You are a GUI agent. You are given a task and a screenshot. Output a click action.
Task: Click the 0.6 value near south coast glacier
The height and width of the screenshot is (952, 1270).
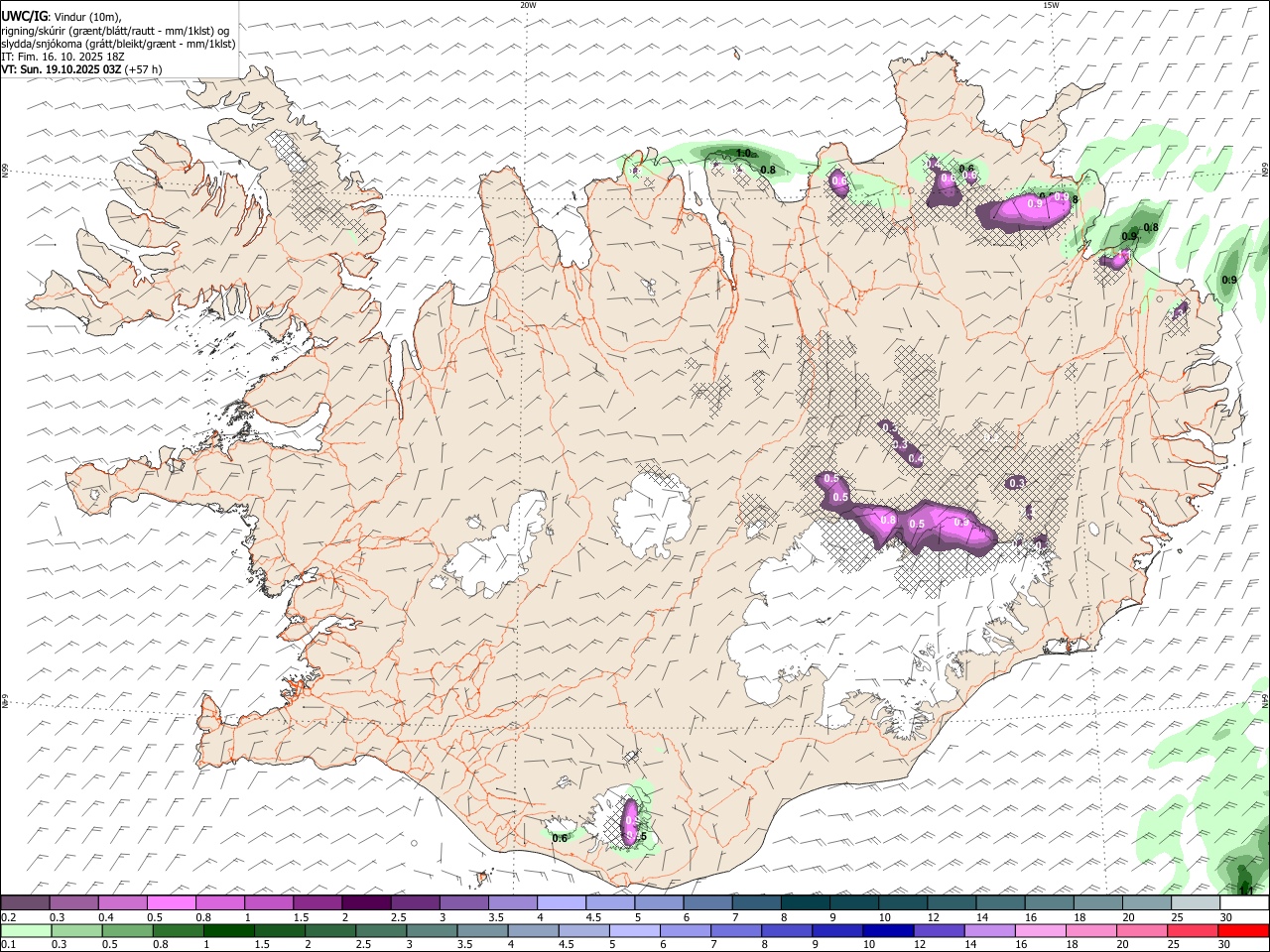click(x=560, y=838)
